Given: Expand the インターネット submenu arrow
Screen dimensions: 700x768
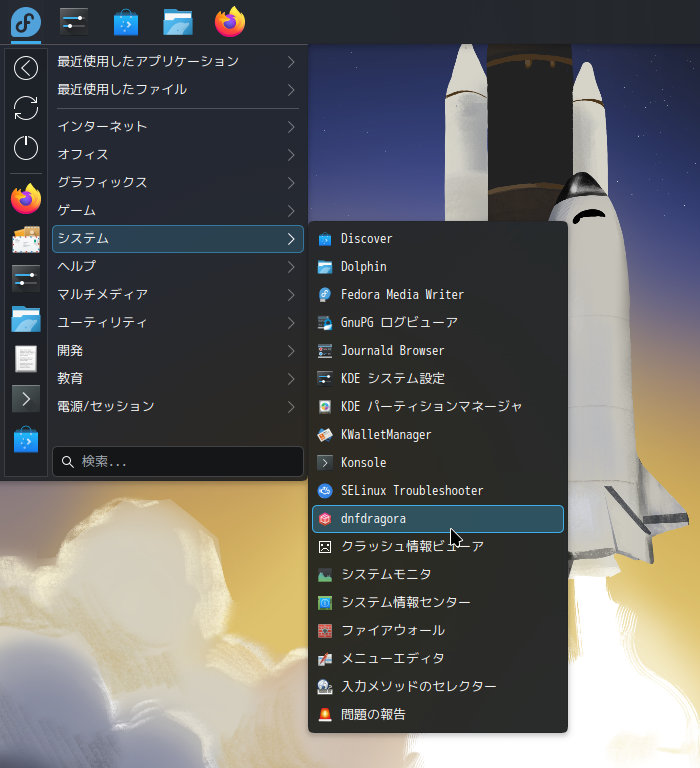Looking at the screenshot, I should [x=291, y=127].
